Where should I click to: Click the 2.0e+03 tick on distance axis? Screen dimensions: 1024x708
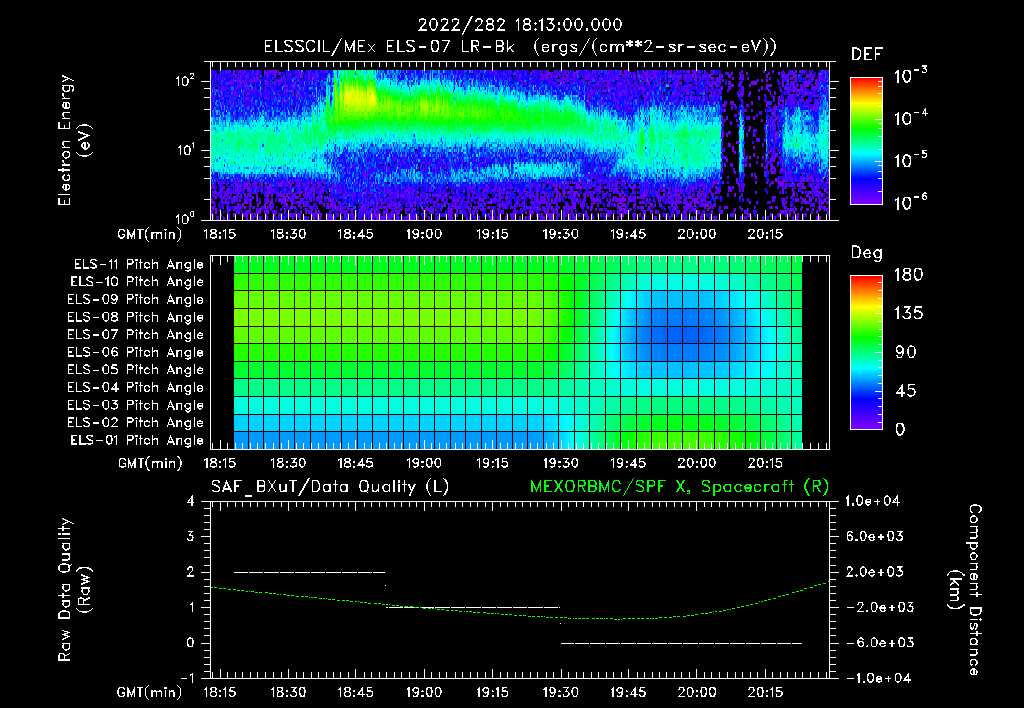[874, 571]
